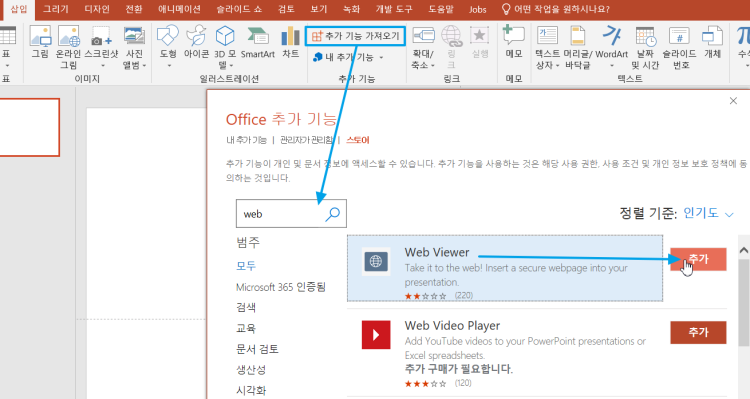Open the 전환 ribbon tab
Screen dimensions: 750x399
click(x=134, y=9)
